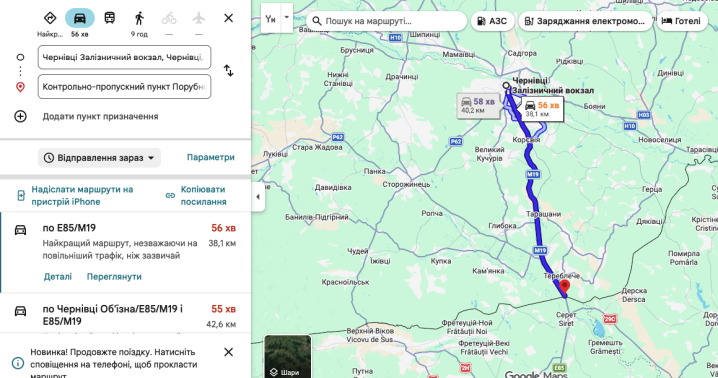Screen dimensions: 718x378
Task: Choose flight travel mode
Action: point(199,18)
